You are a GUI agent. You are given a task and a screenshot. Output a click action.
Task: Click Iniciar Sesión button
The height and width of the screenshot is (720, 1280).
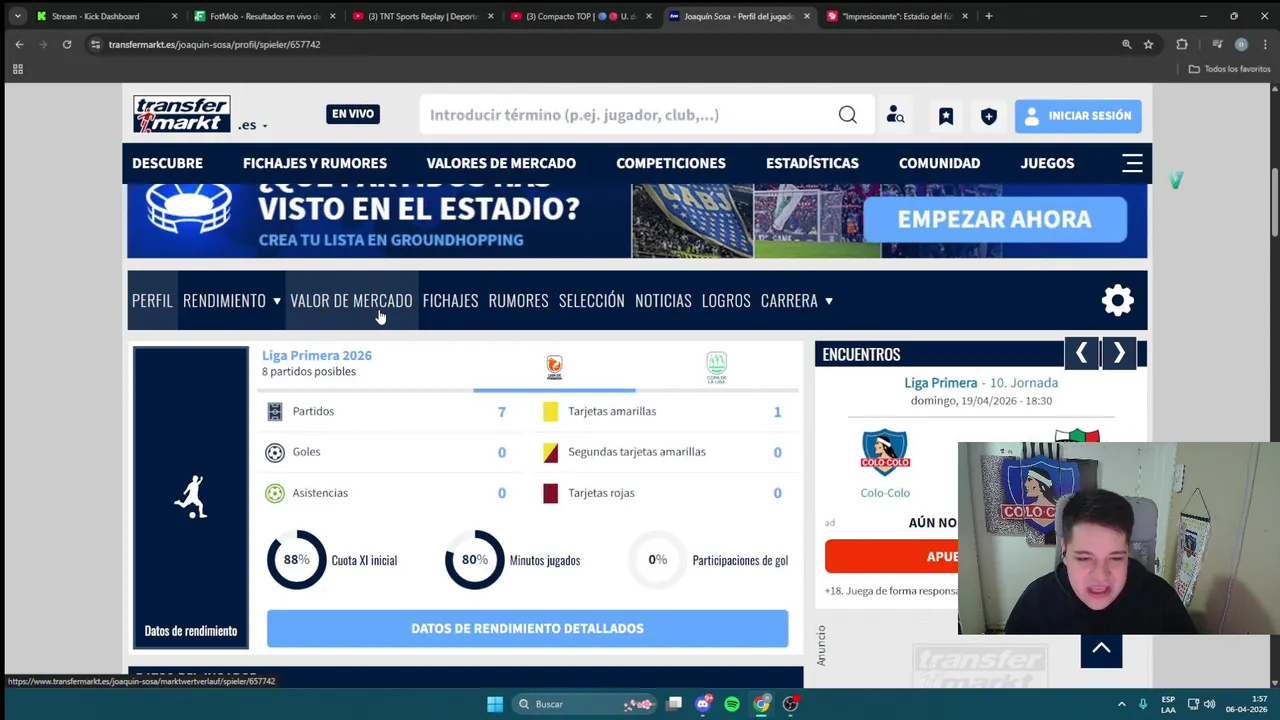tap(1078, 116)
